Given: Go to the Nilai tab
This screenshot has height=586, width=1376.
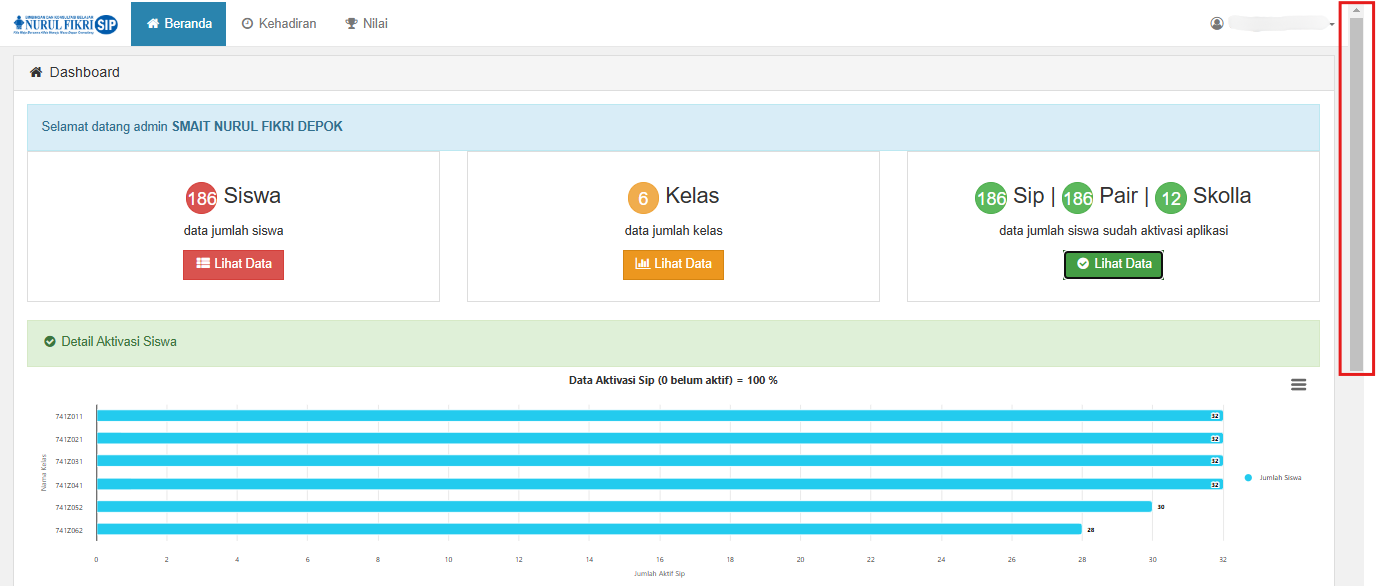Looking at the screenshot, I should (366, 24).
